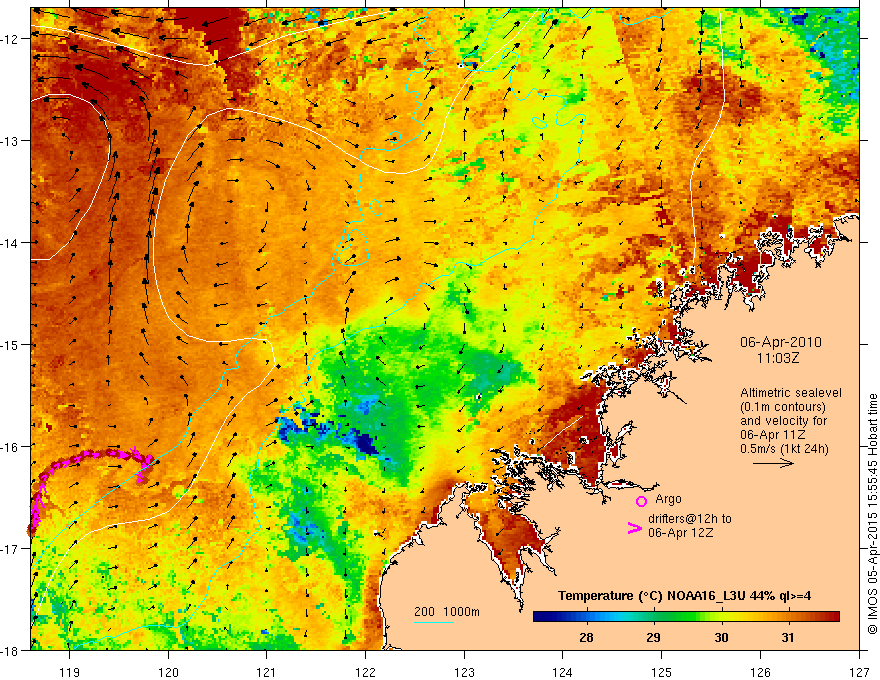Click the 29 label on temperature scale

653,637
